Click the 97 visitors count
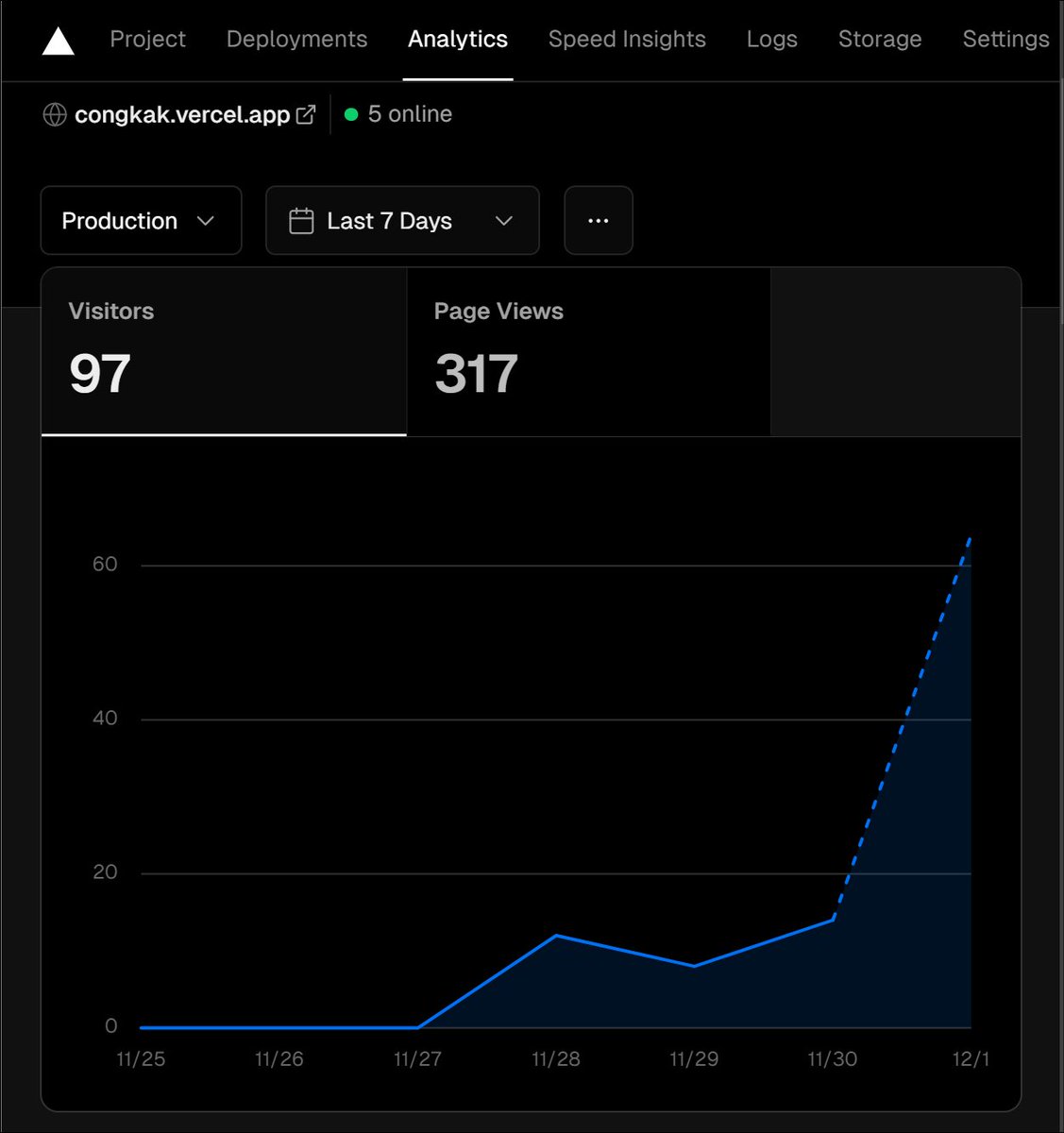This screenshot has height=1133, width=1064. [100, 374]
